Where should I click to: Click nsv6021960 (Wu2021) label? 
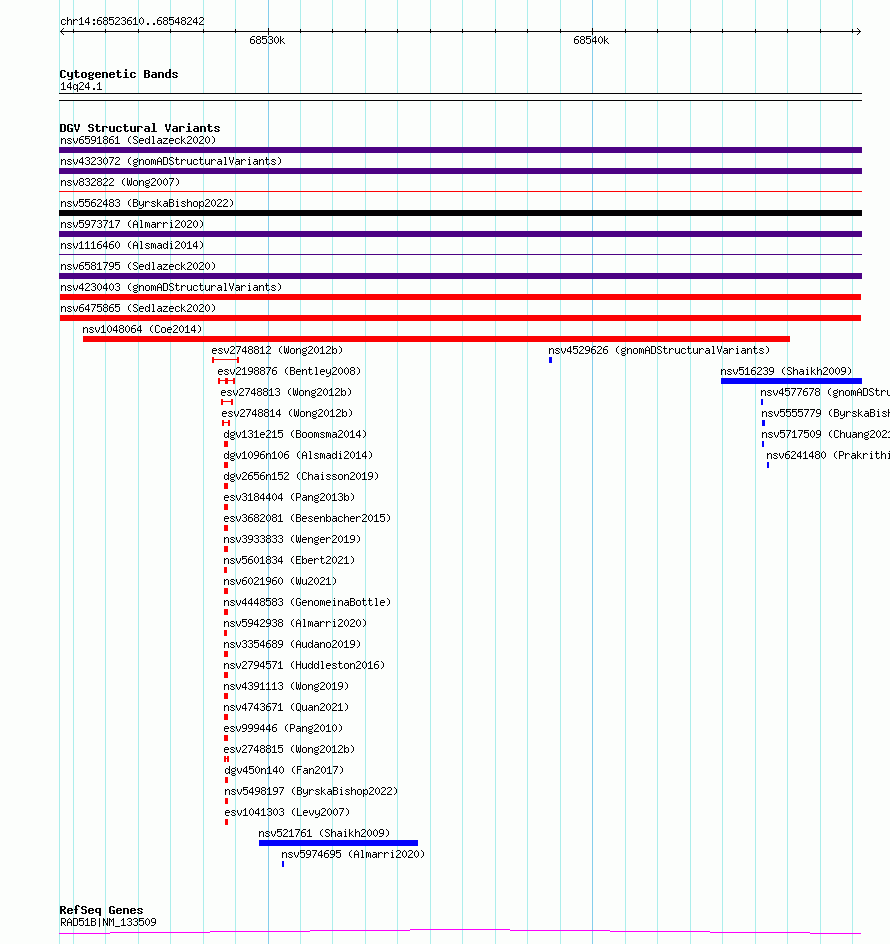pyautogui.click(x=280, y=582)
